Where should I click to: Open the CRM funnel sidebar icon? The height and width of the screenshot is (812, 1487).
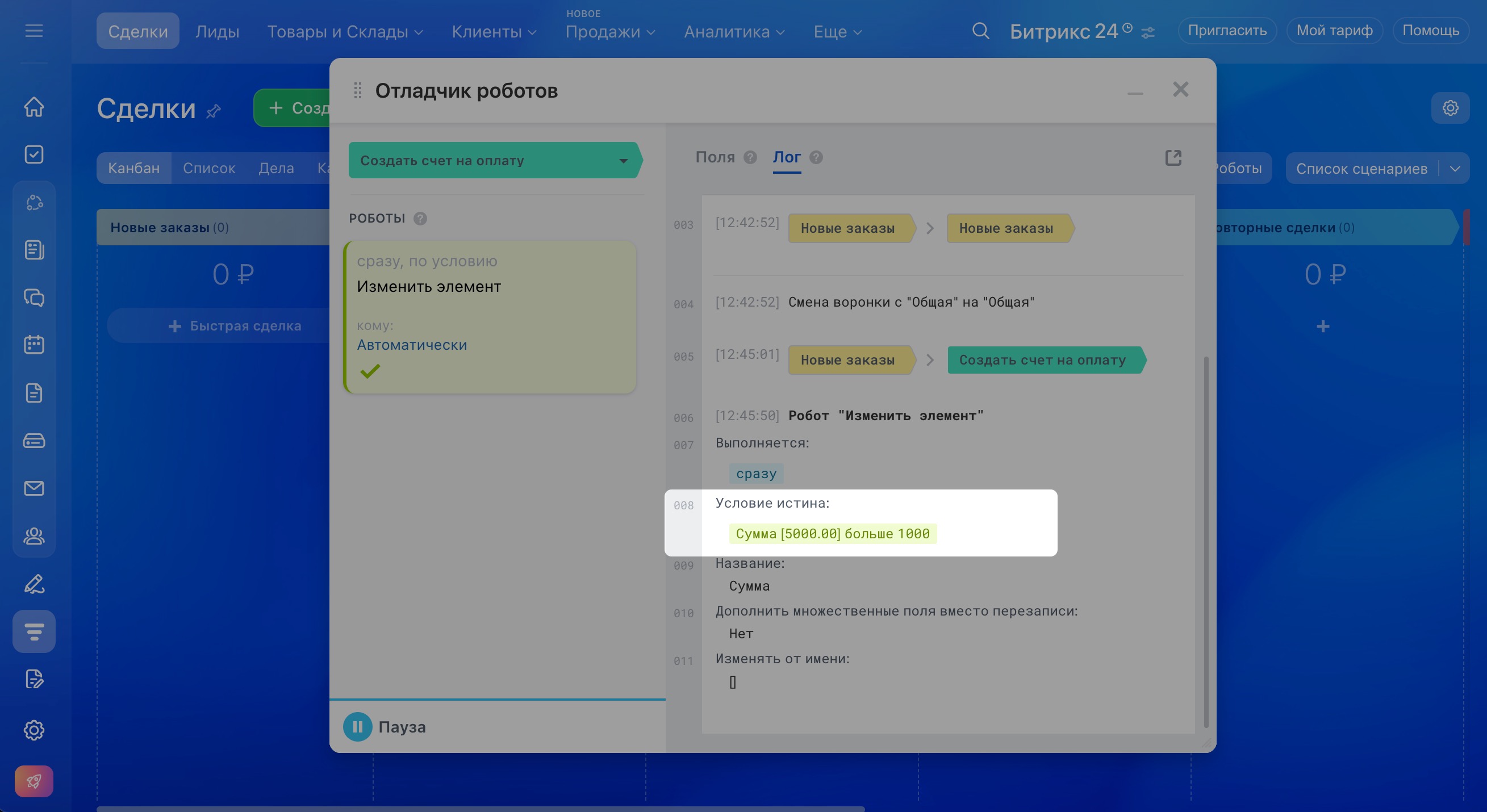click(x=34, y=631)
